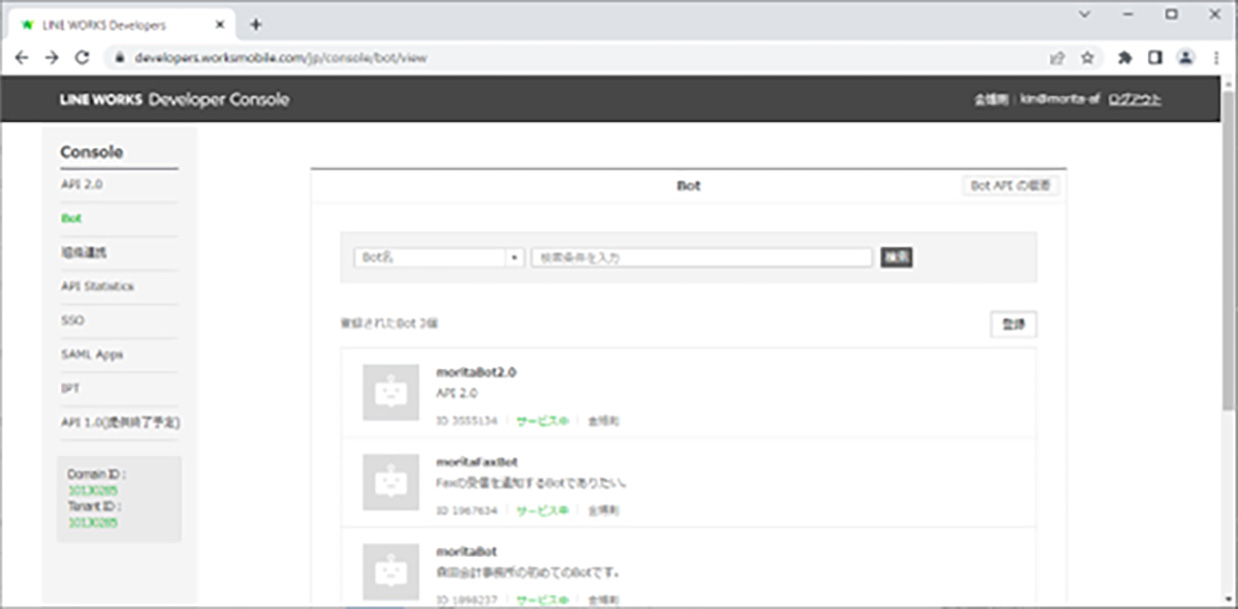The image size is (1238, 609).
Task: Open SAML Apps from the sidebar
Action: coord(92,355)
